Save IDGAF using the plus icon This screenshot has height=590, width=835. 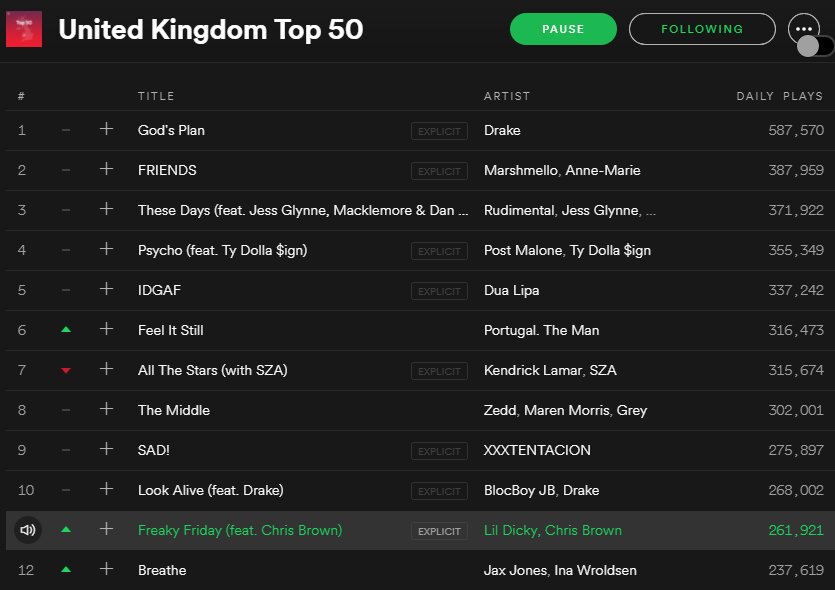[107, 290]
